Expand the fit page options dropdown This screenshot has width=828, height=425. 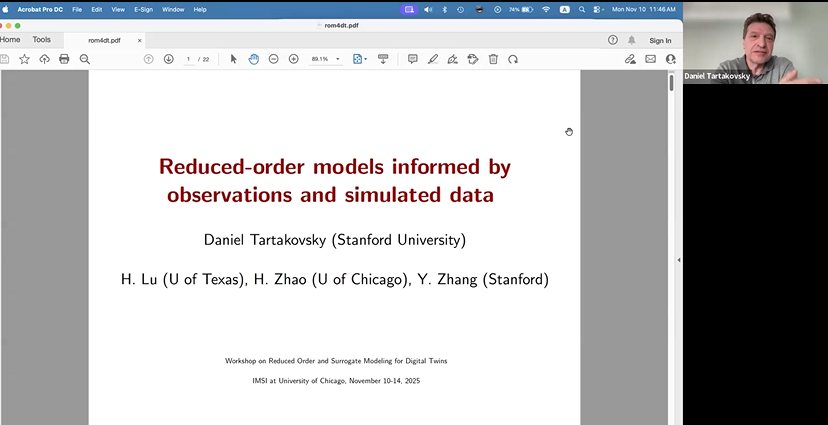tap(360, 59)
